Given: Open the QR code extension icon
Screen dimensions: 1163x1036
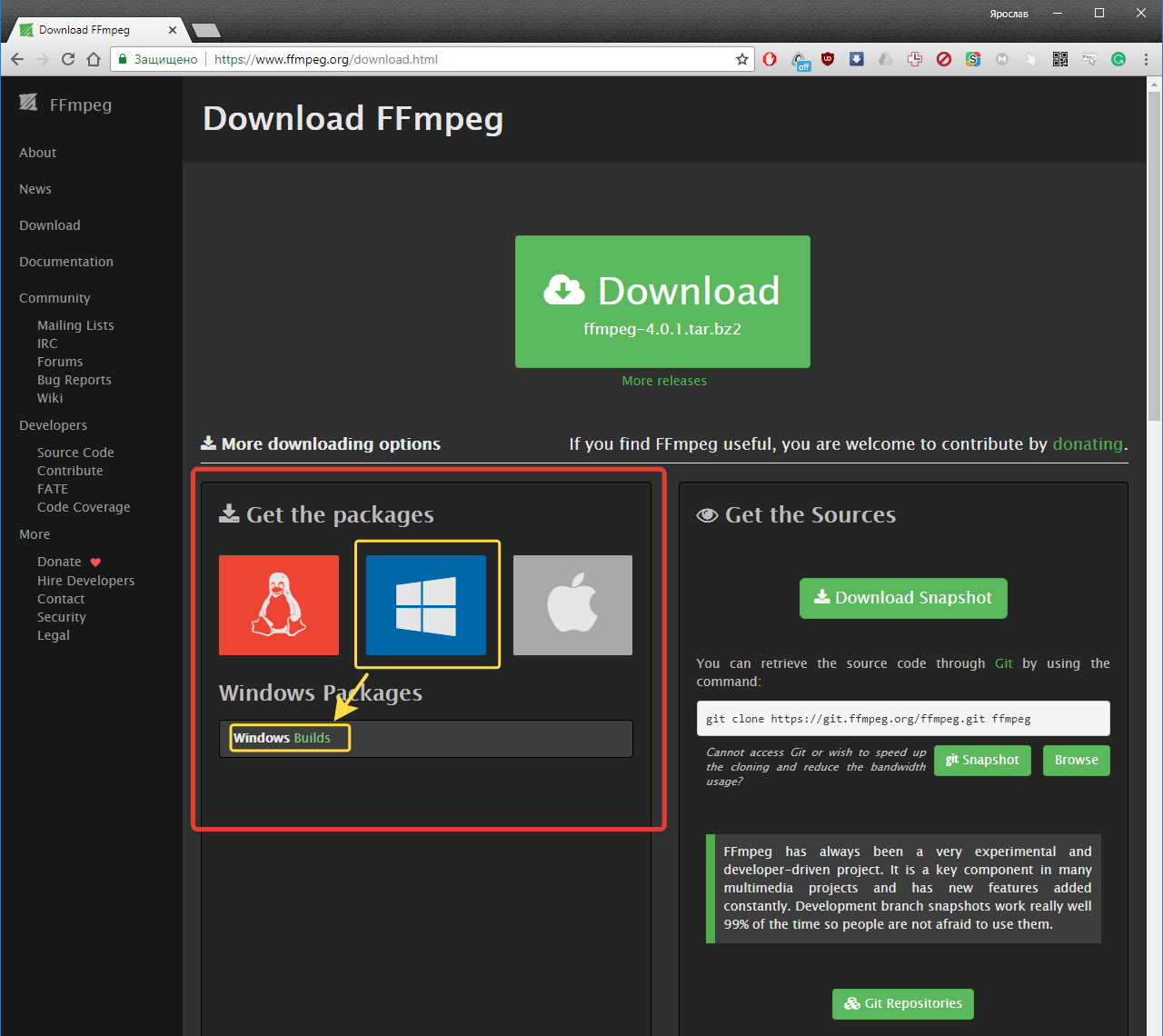Looking at the screenshot, I should (x=1060, y=59).
